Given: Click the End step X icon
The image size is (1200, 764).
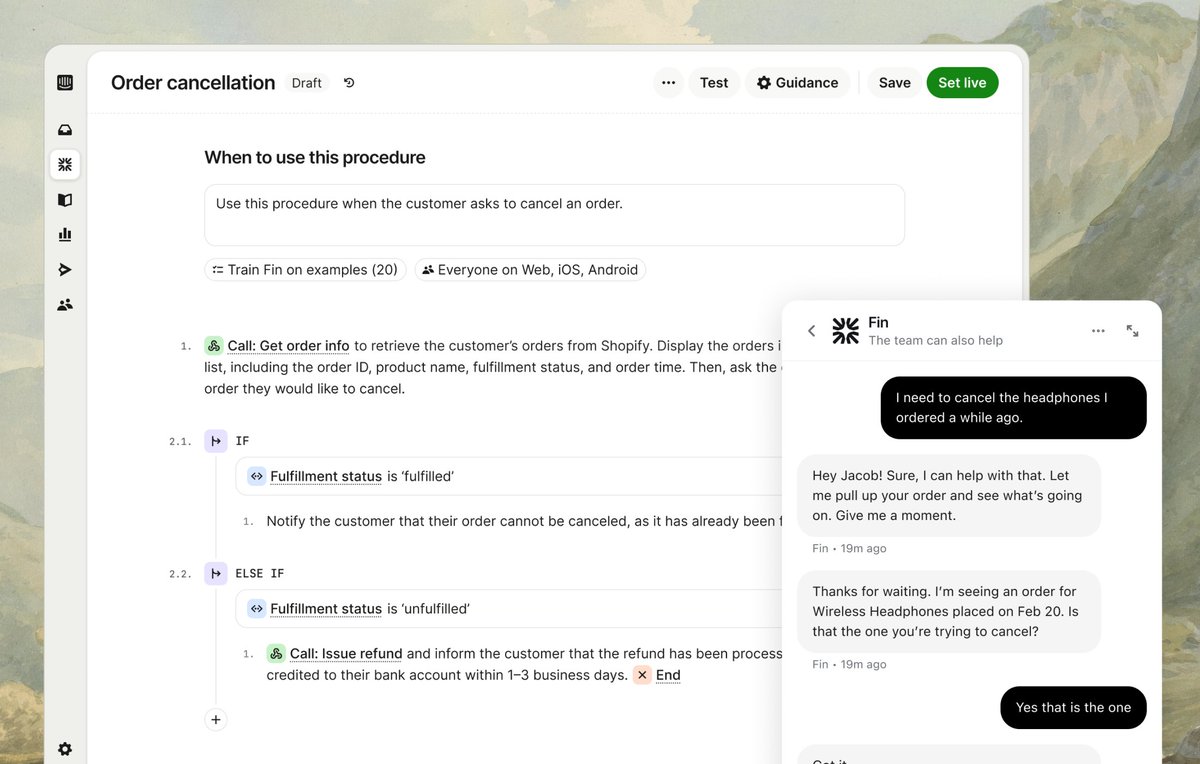Looking at the screenshot, I should pos(642,675).
